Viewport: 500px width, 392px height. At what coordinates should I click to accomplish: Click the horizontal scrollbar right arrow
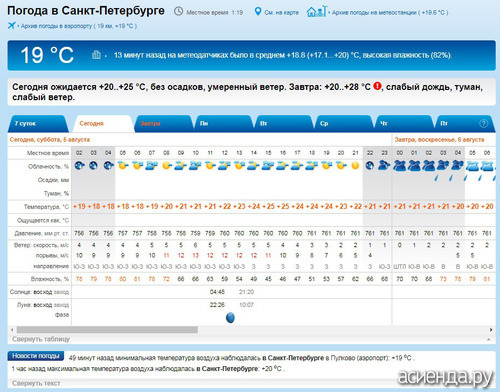pyautogui.click(x=491, y=330)
